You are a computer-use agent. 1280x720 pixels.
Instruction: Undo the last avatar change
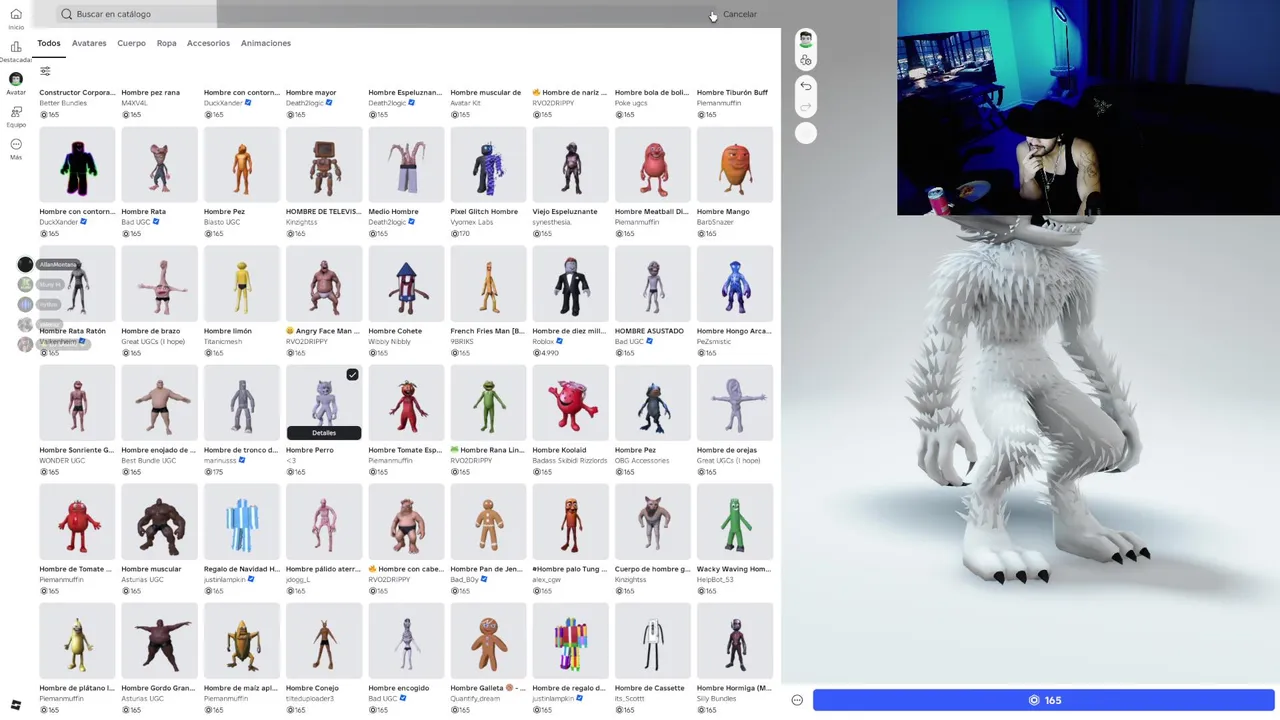pos(806,86)
